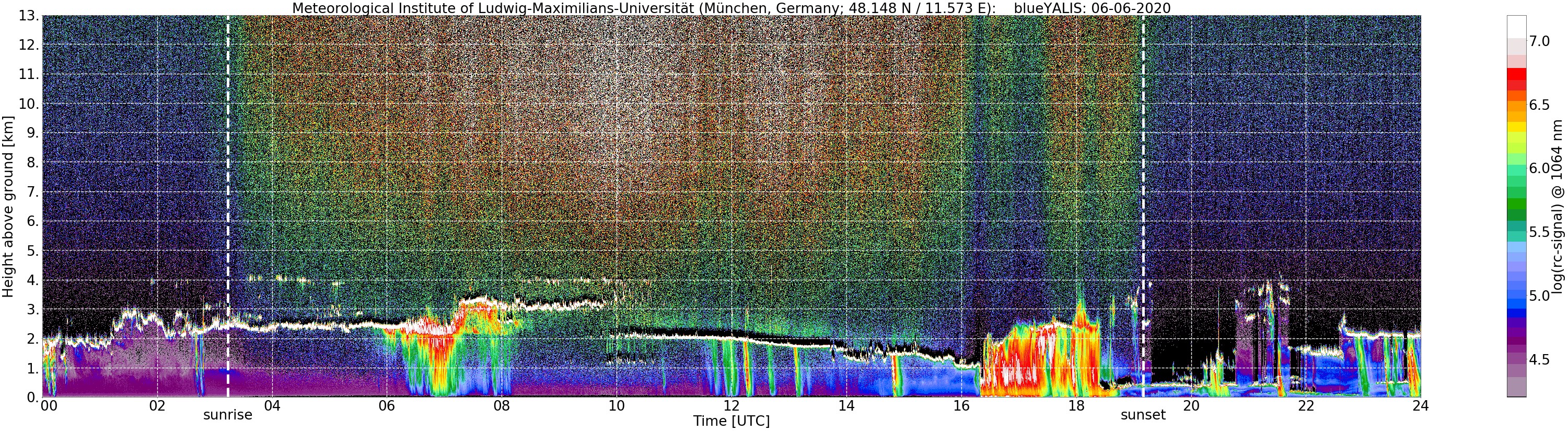Click the '5.' height axis tick label

pos(32,251)
